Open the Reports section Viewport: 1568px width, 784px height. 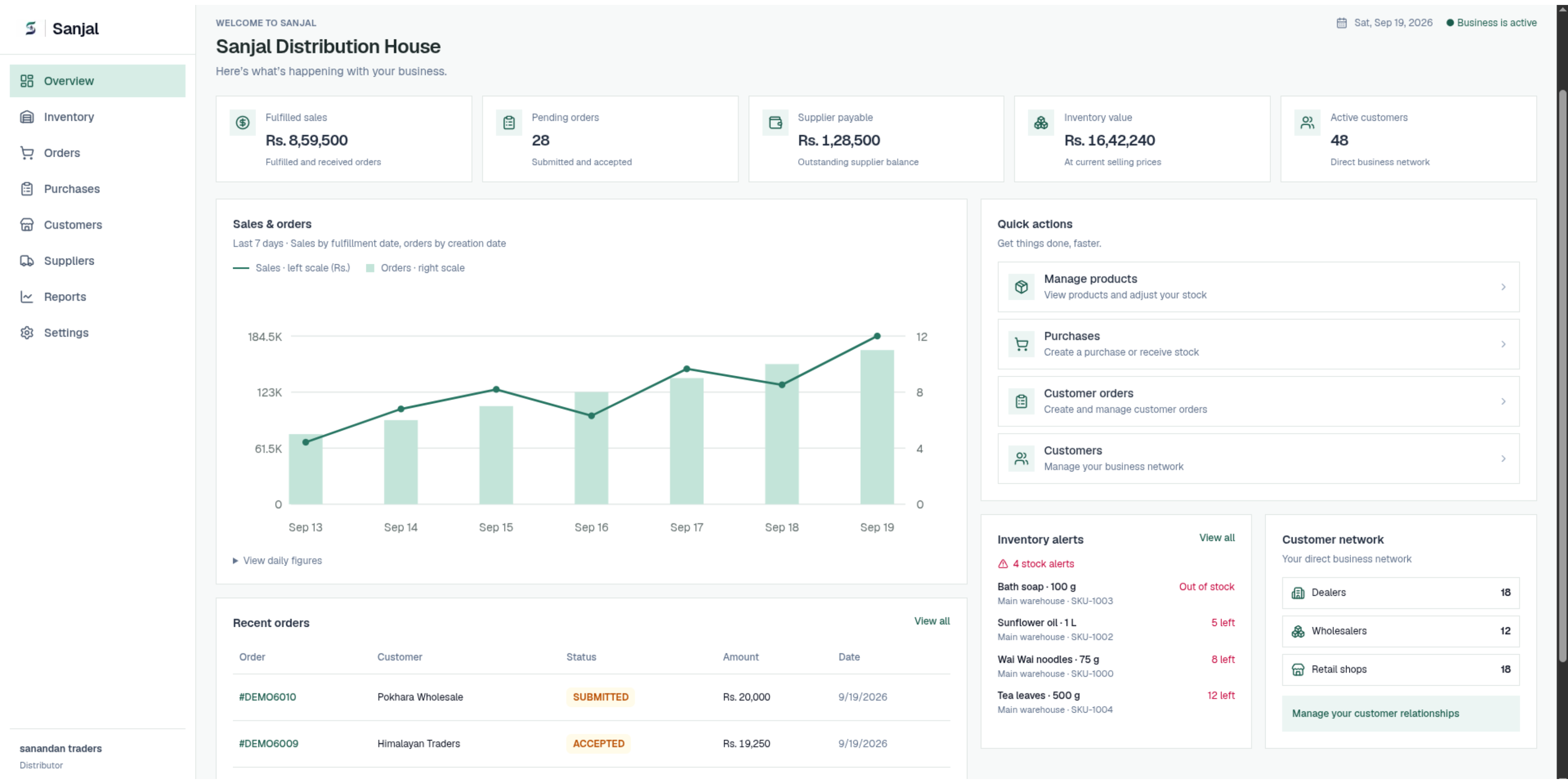pyautogui.click(x=97, y=297)
